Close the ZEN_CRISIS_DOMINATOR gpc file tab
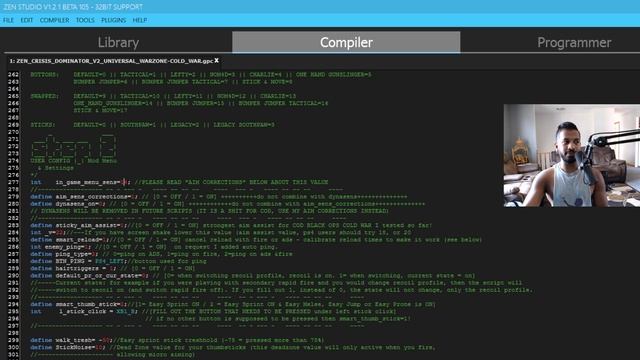The width and height of the screenshot is (640, 360). 217,60
